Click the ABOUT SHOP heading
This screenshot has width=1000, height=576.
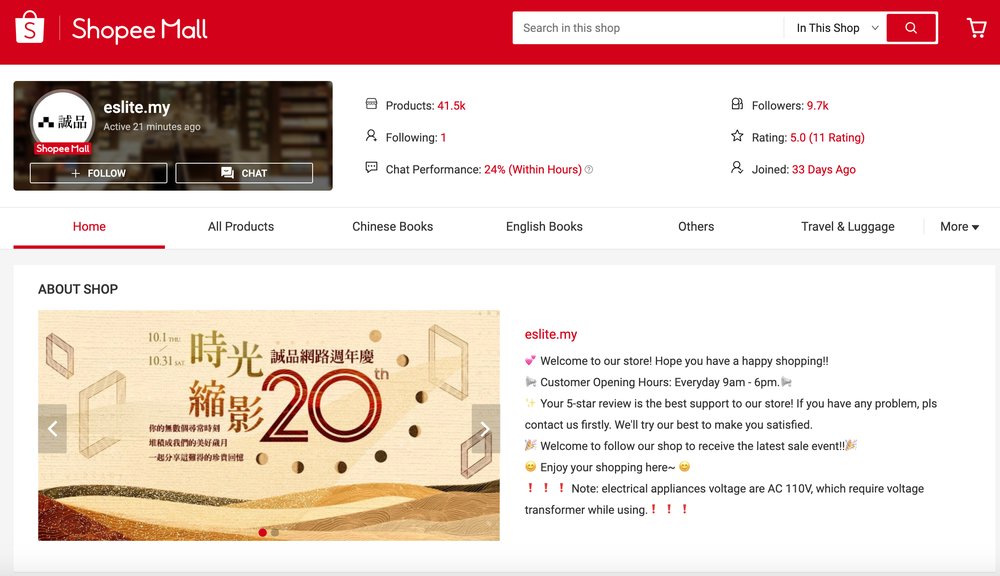[78, 289]
